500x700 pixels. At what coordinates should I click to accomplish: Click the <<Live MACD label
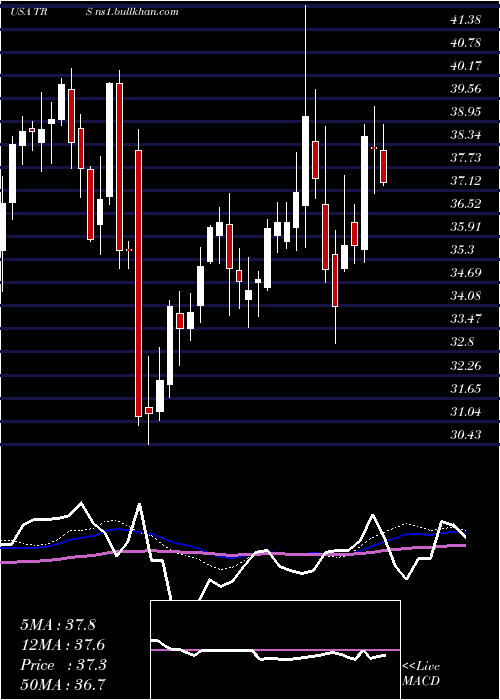[421, 674]
